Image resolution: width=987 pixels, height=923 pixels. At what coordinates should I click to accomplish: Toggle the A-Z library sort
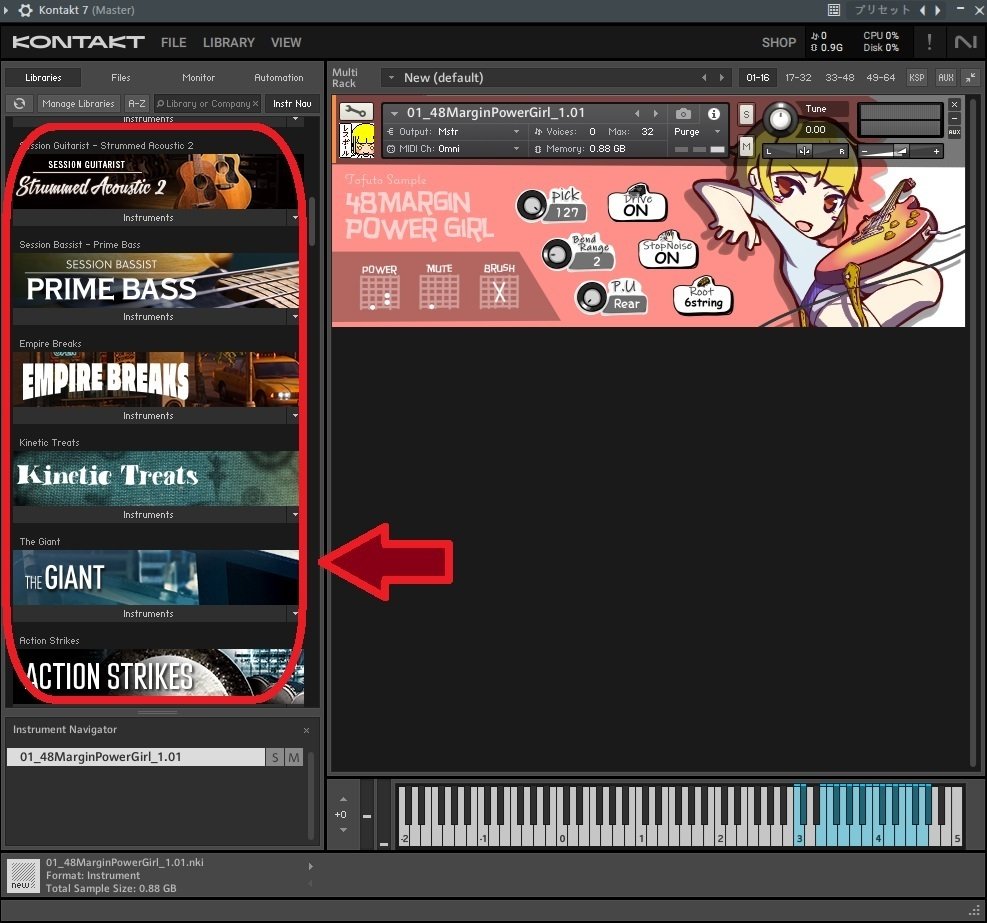(x=137, y=103)
